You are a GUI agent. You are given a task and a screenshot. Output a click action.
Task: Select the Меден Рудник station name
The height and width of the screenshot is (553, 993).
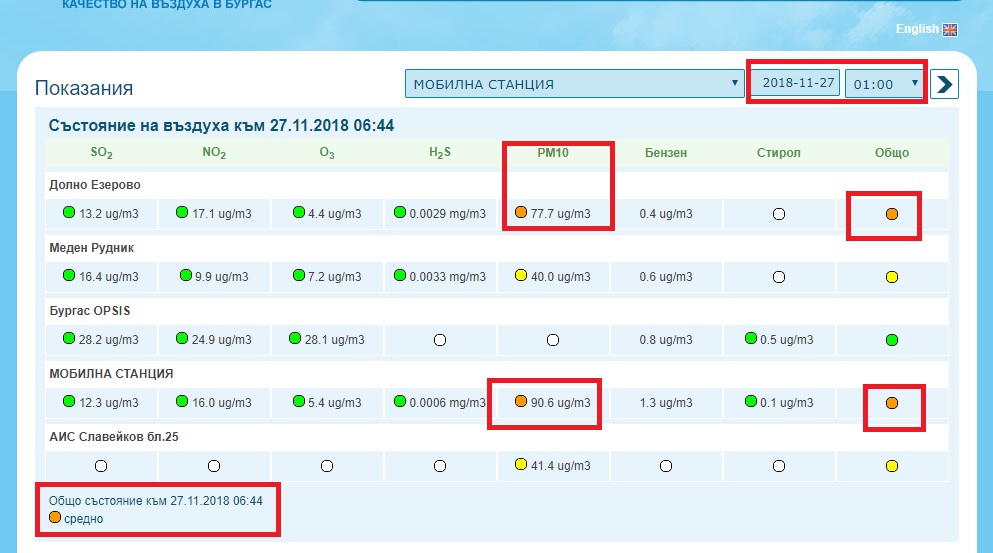point(92,248)
